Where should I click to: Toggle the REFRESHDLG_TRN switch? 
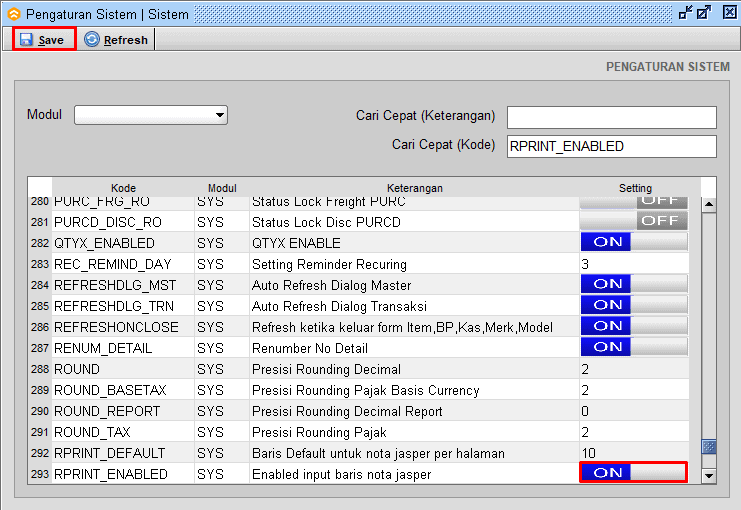[634, 305]
